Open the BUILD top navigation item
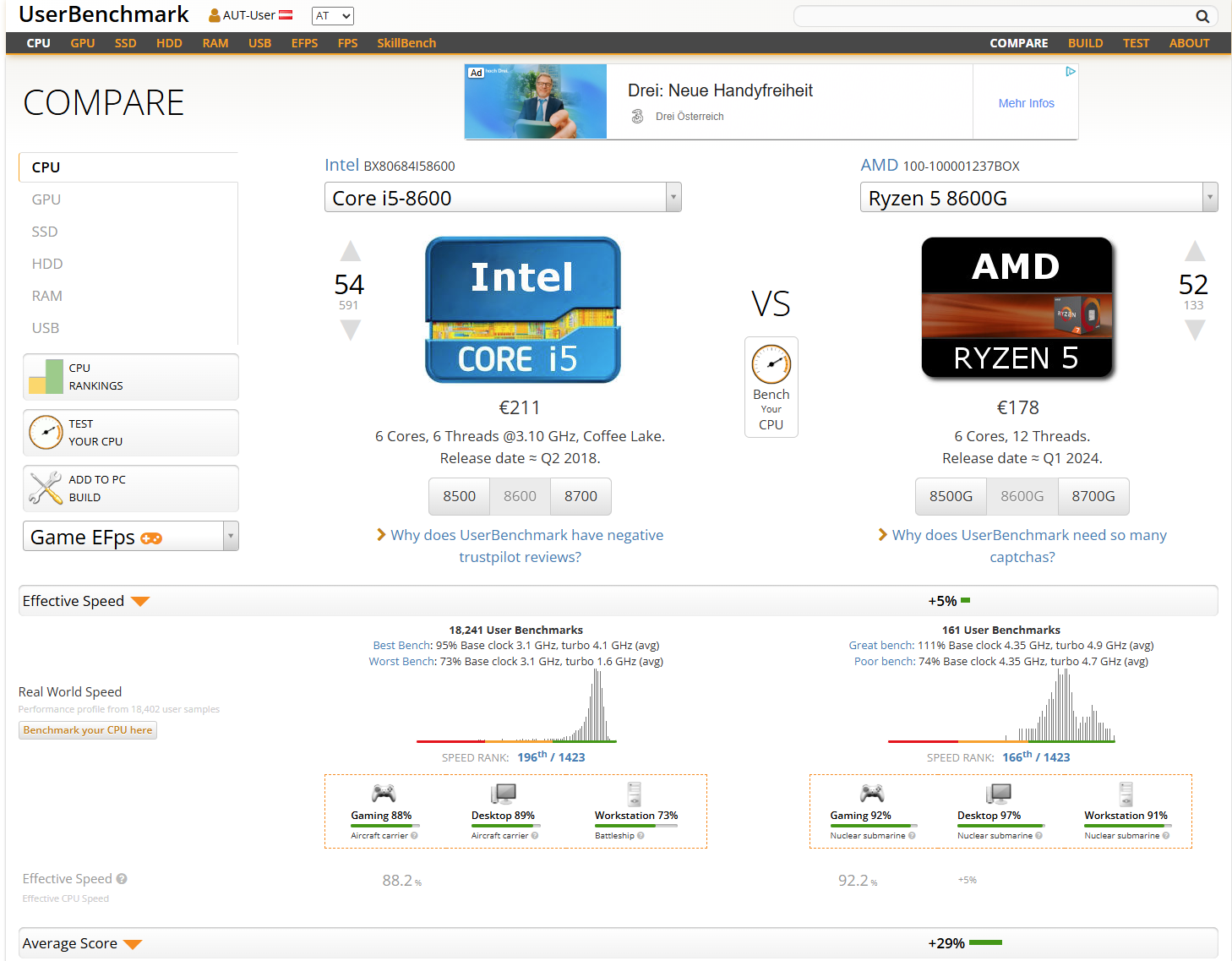The image size is (1232, 961). (1086, 43)
